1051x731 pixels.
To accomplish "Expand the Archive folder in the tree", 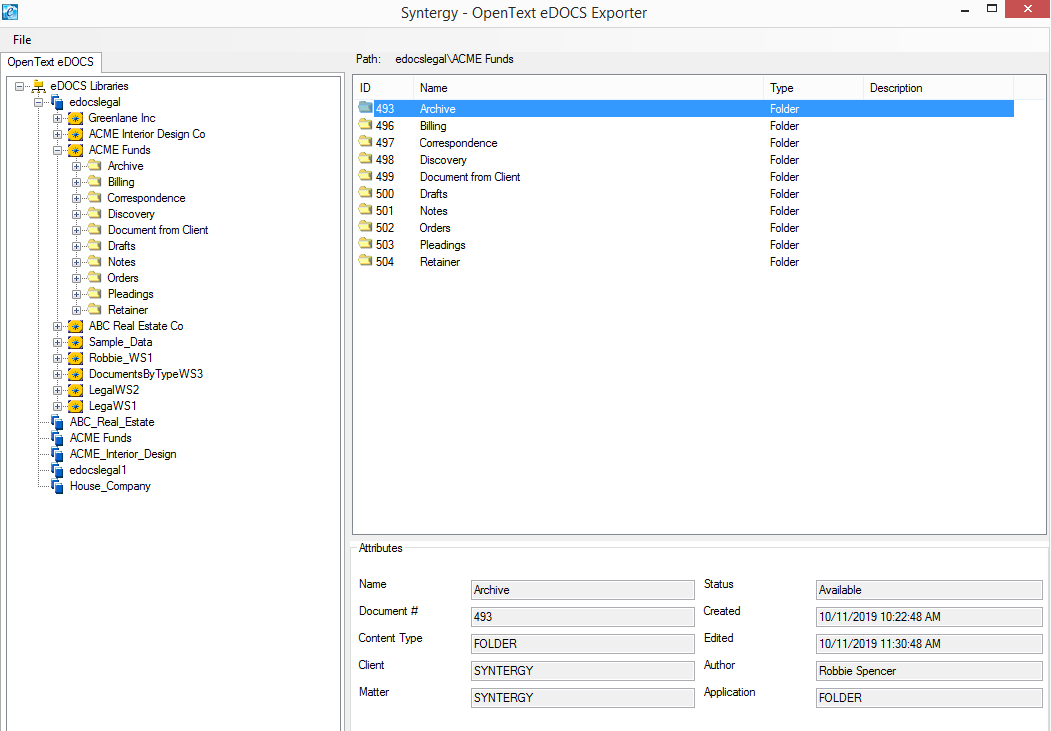I will click(x=76, y=166).
